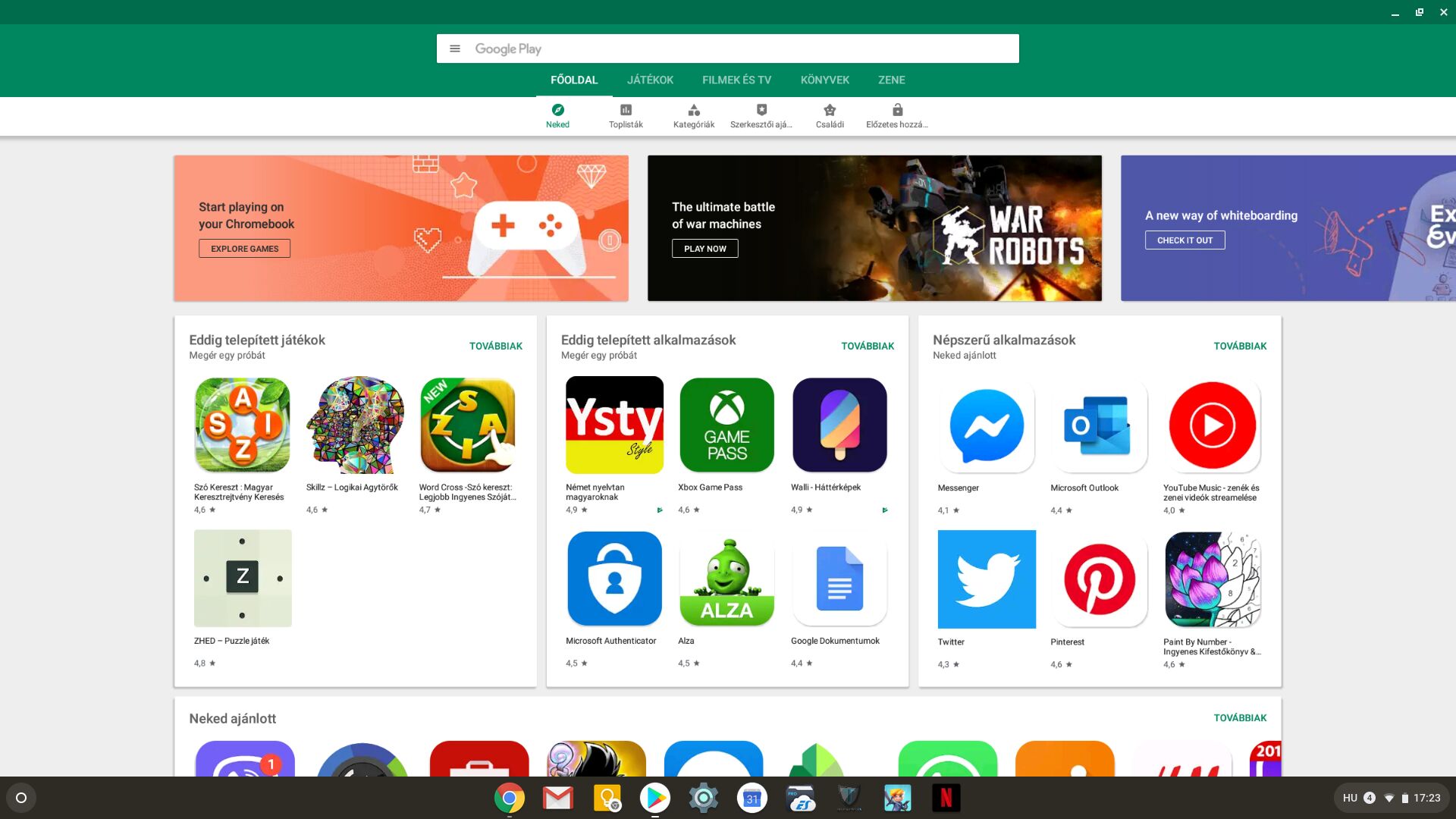Open Előzetes hozzáférés lock icon
This screenshot has width=1456, height=819.
pos(897,110)
